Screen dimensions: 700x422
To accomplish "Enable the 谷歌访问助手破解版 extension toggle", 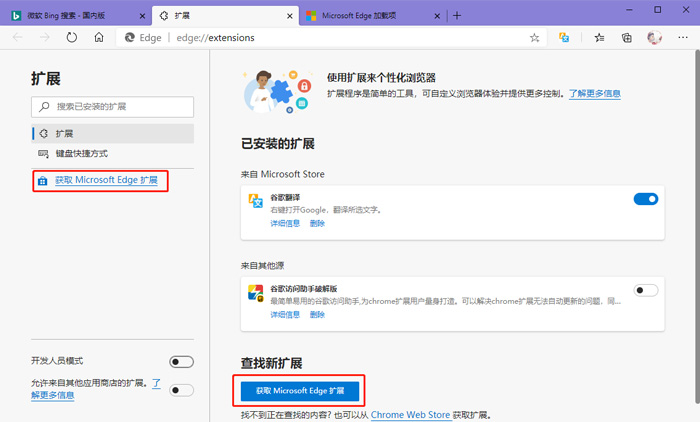I will 645,290.
